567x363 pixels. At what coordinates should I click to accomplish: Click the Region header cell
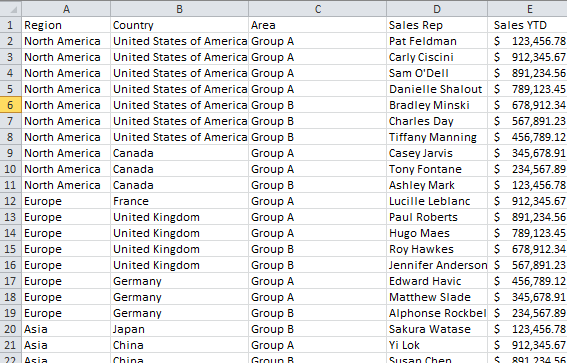tap(66, 25)
